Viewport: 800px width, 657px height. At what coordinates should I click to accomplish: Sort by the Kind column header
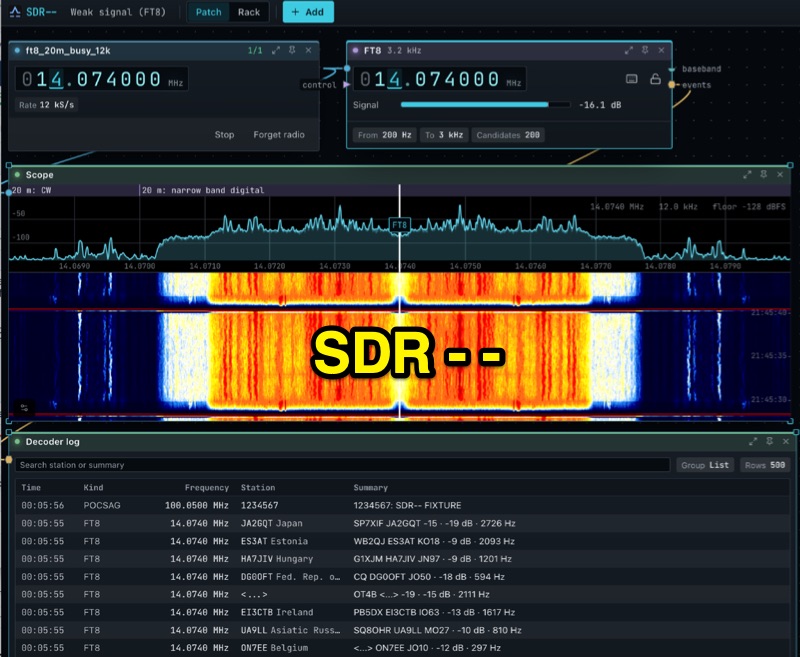click(x=93, y=488)
